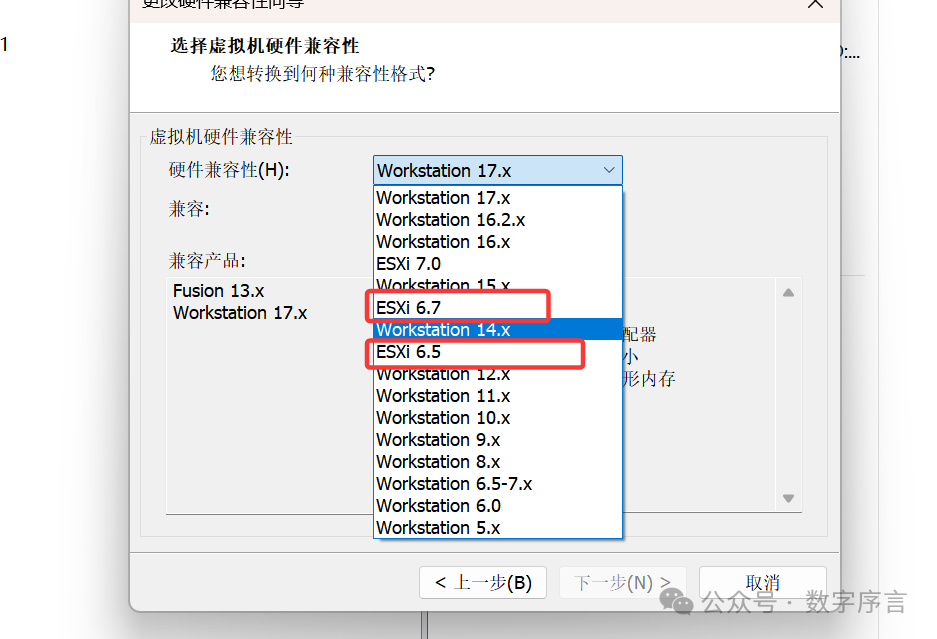Click the 取消 cancel button
This screenshot has height=639, width=937.
click(x=763, y=582)
